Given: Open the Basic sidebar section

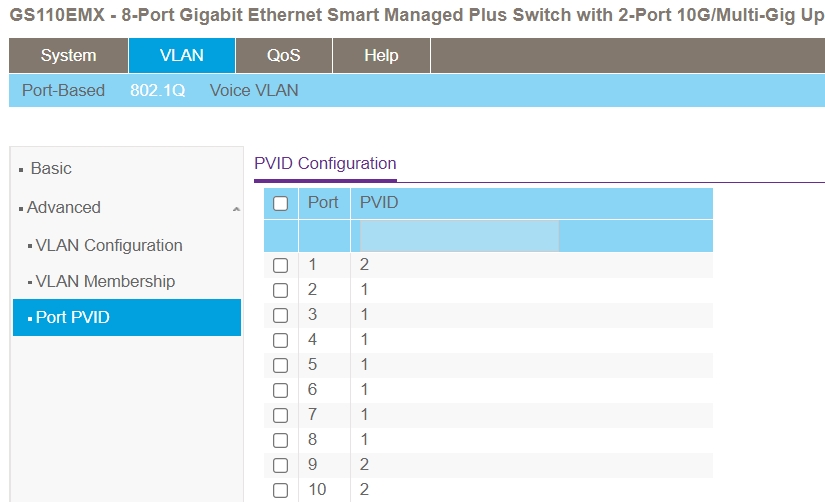Looking at the screenshot, I should click(51, 168).
